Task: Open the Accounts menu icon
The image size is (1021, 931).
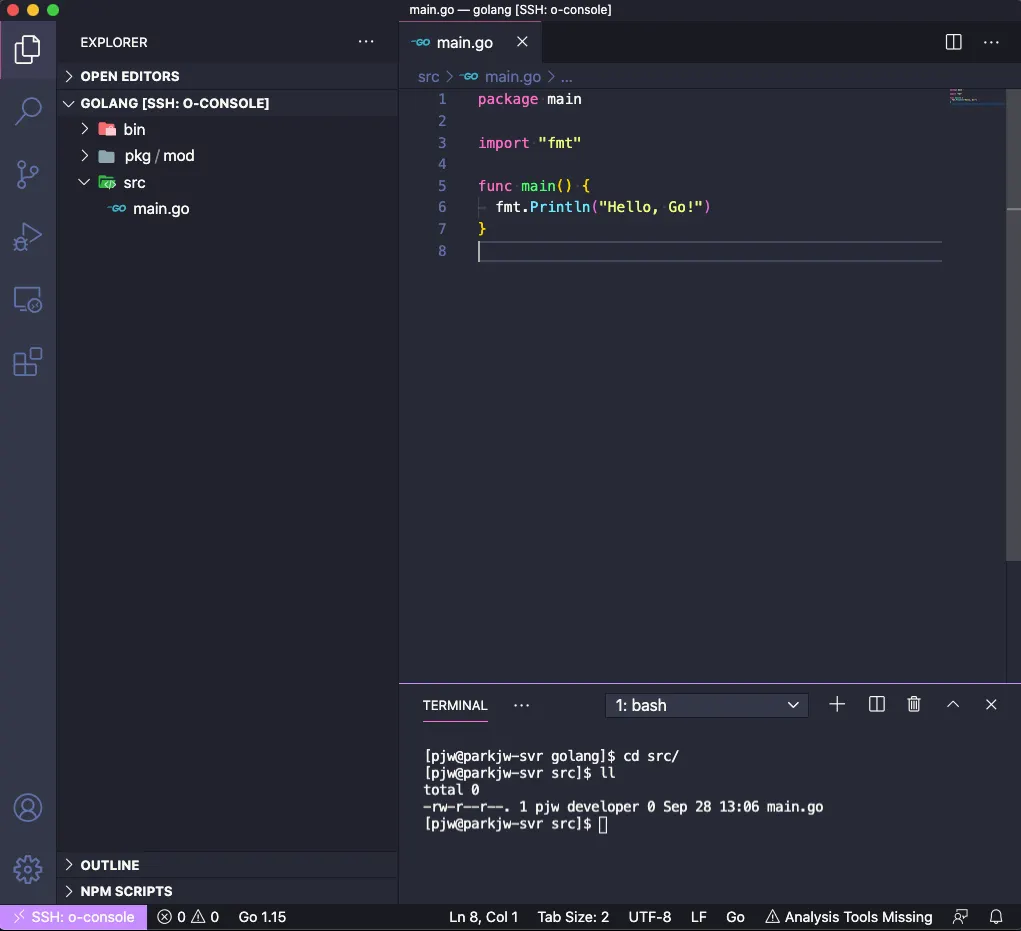Action: [27, 808]
